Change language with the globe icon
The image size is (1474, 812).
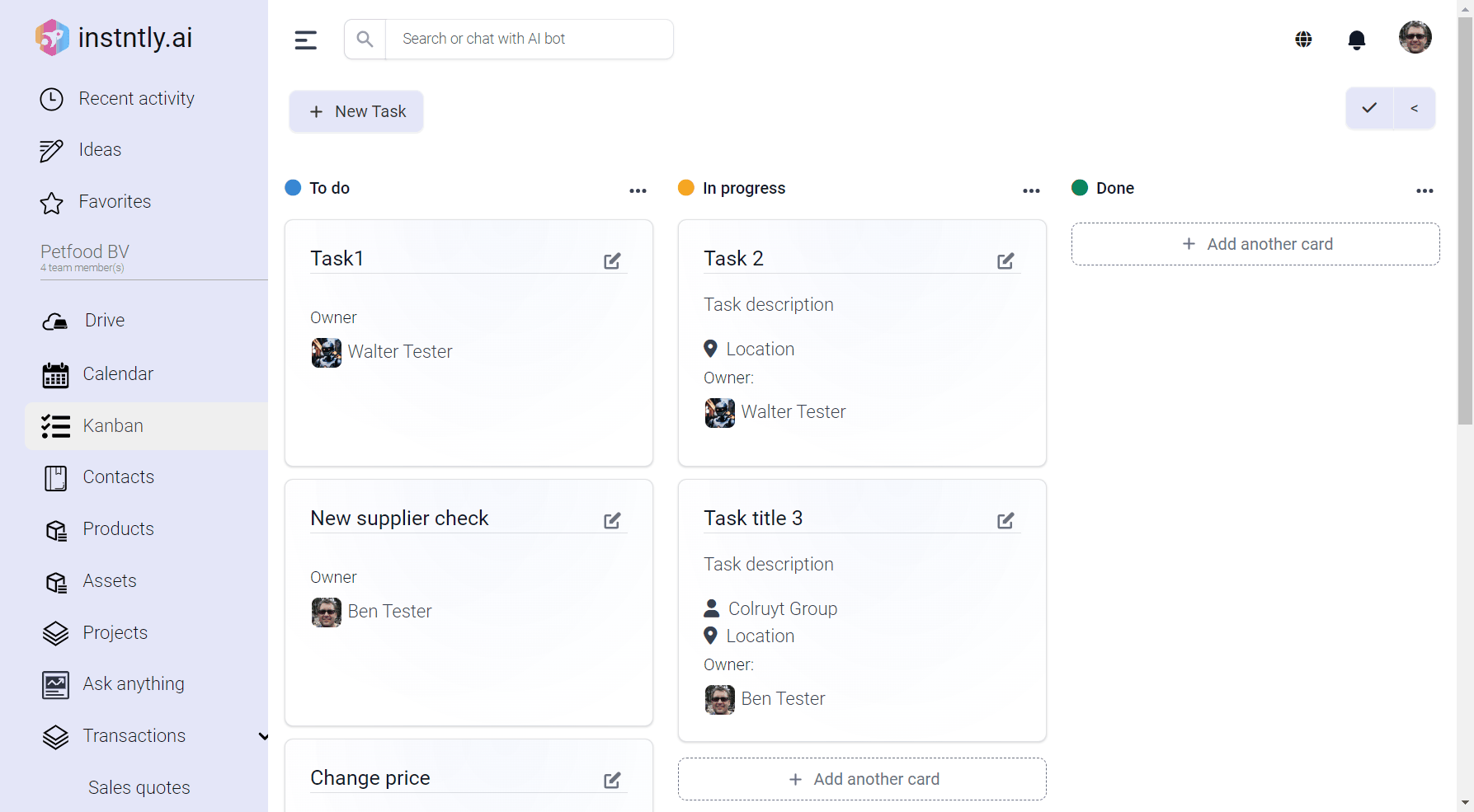pyautogui.click(x=1303, y=39)
